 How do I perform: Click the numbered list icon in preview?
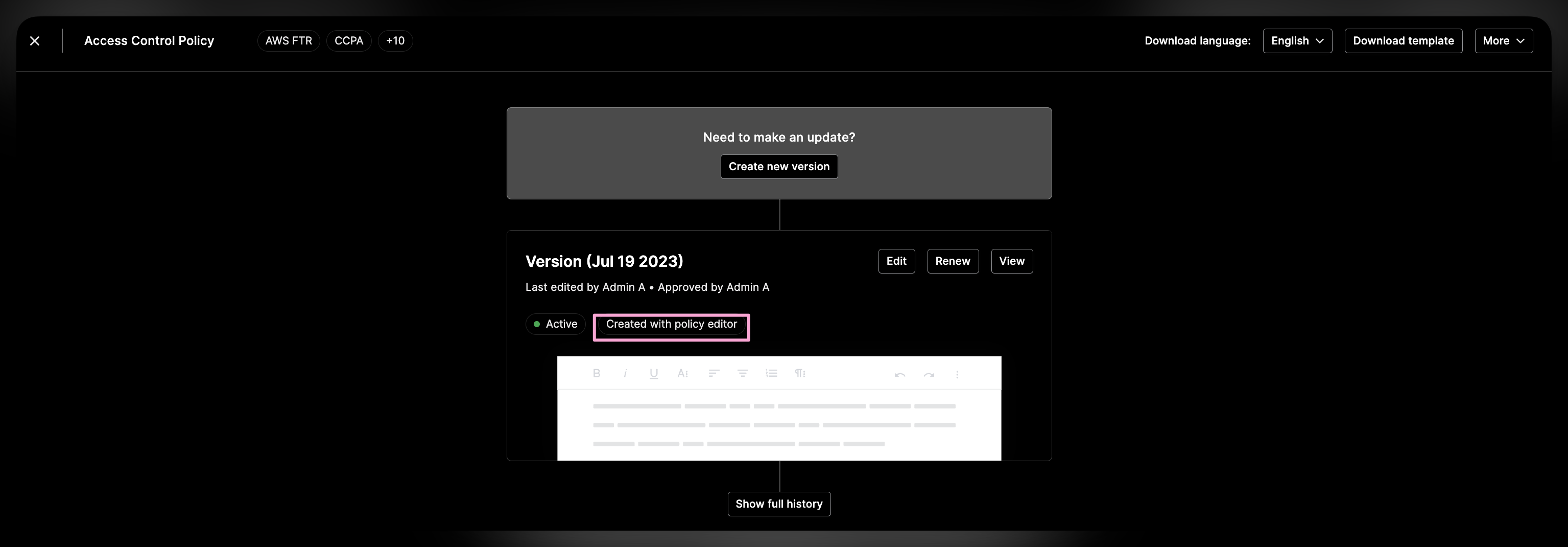click(771, 373)
